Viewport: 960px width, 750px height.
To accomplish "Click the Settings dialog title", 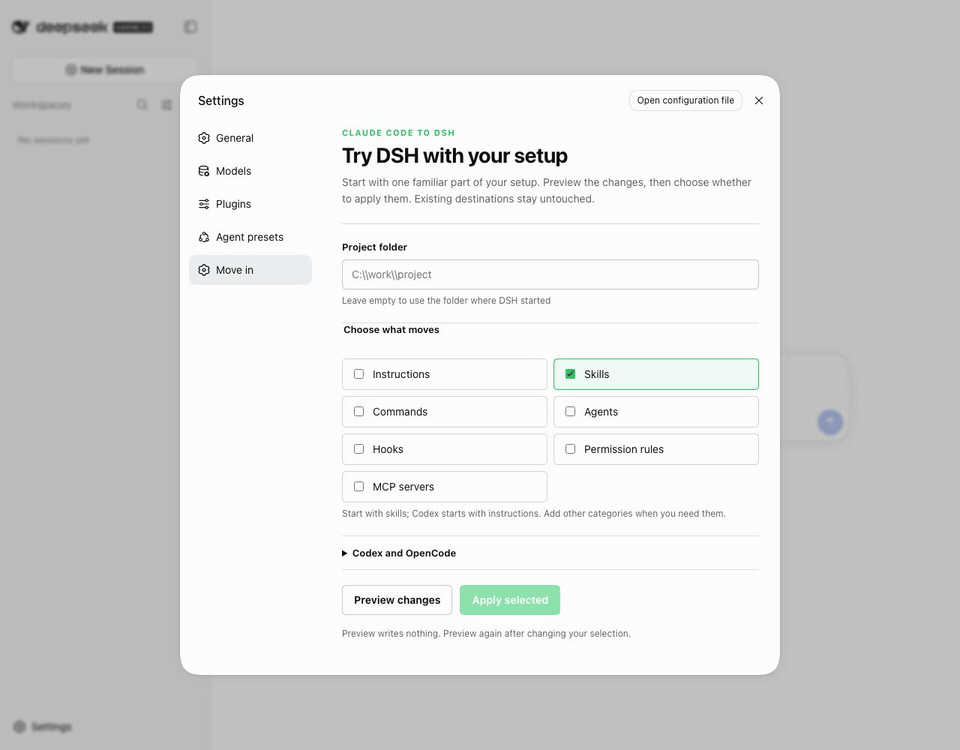I will (x=221, y=100).
